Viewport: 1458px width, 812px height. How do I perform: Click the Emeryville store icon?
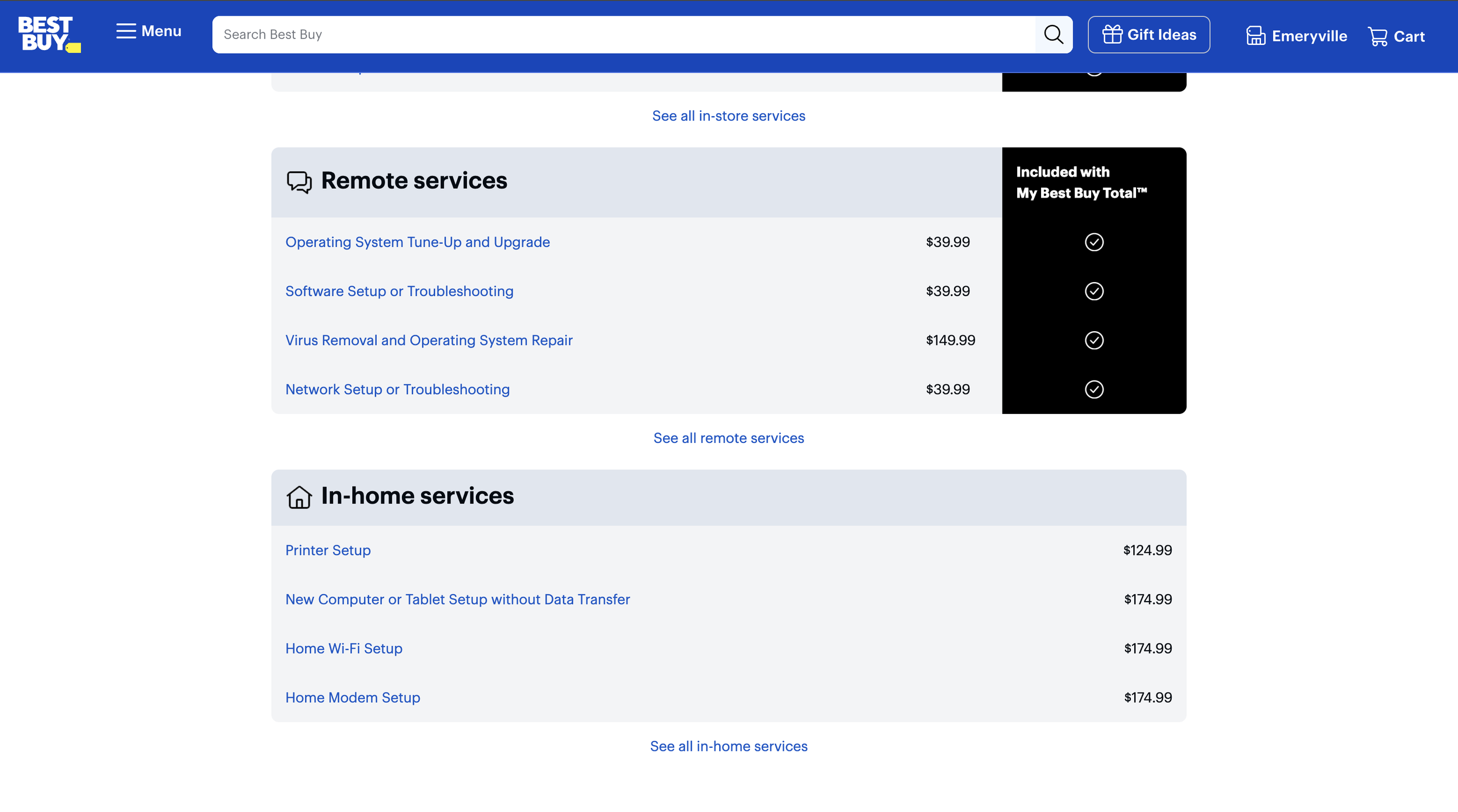[1255, 36]
